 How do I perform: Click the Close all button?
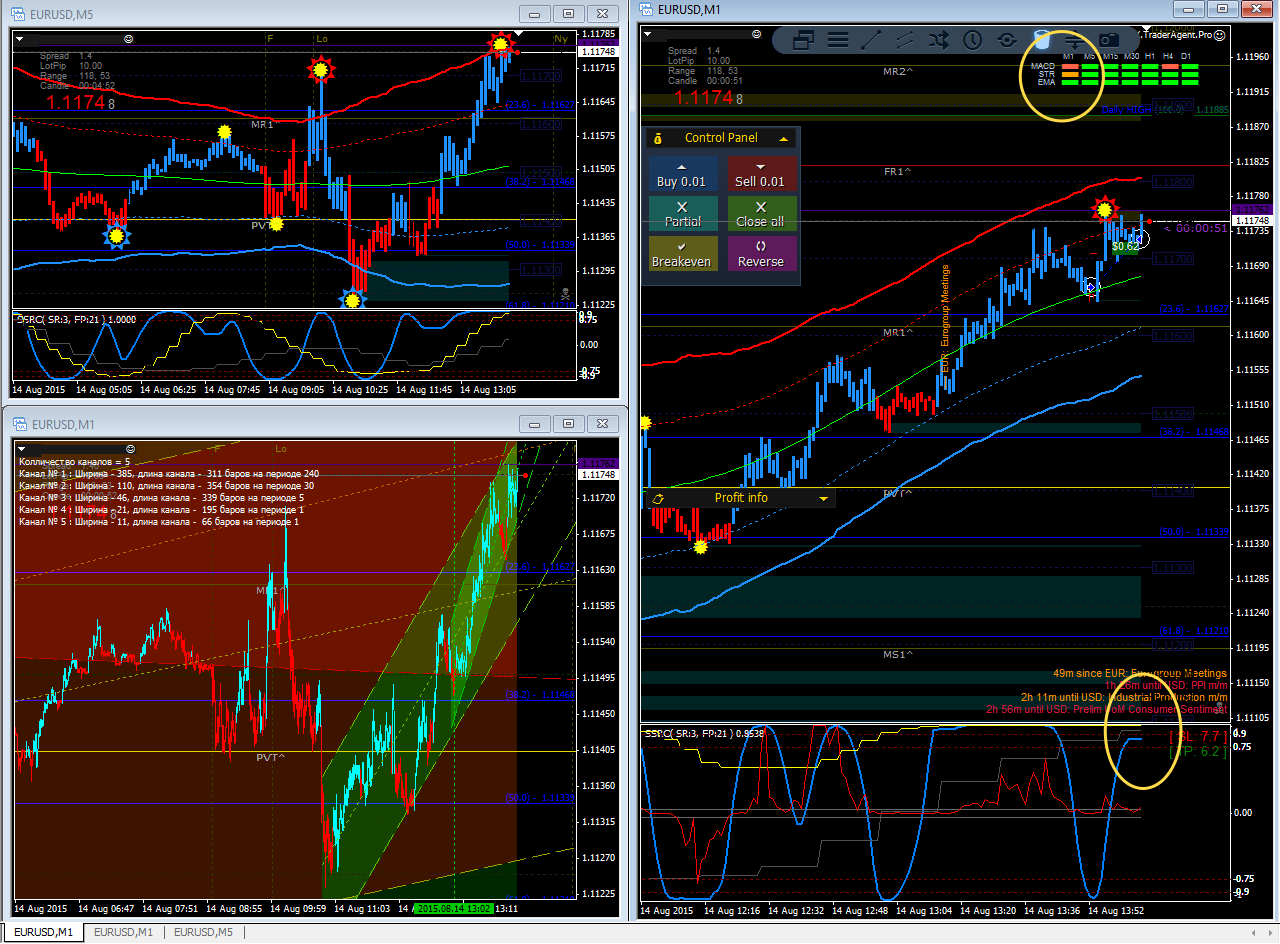coord(761,213)
